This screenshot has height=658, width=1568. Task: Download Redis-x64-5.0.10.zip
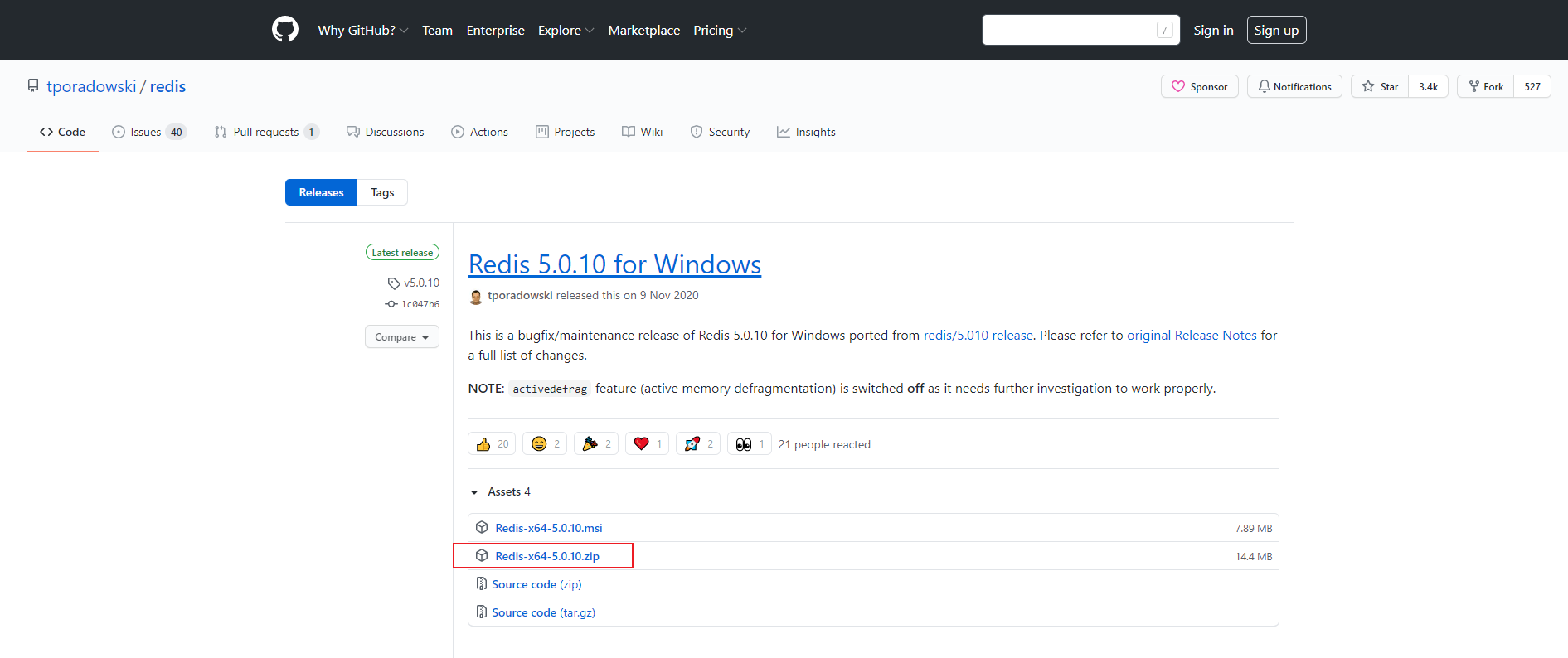click(547, 556)
